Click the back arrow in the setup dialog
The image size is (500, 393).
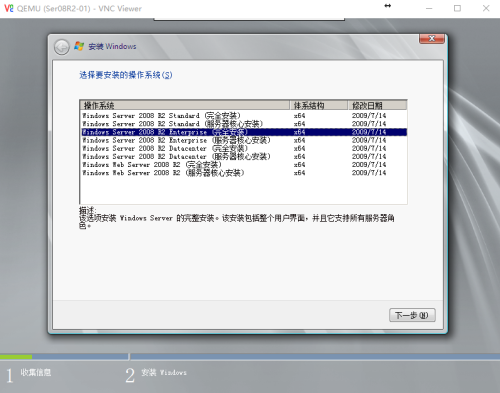[x=62, y=47]
